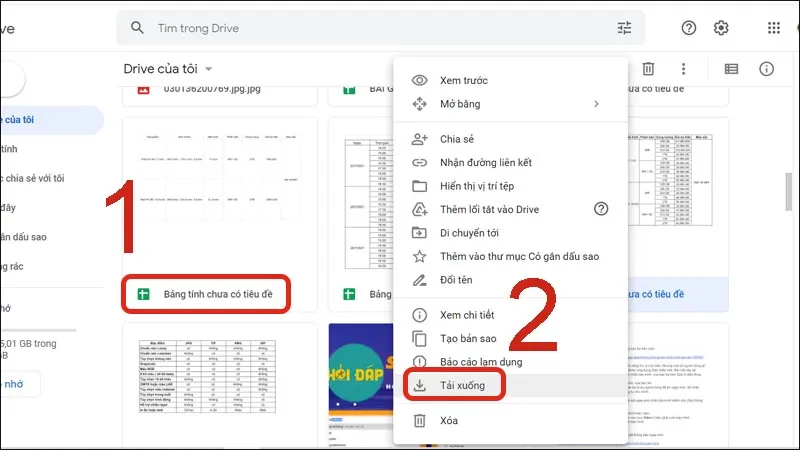Click the download arrow icon beside Tải xuống

click(419, 385)
